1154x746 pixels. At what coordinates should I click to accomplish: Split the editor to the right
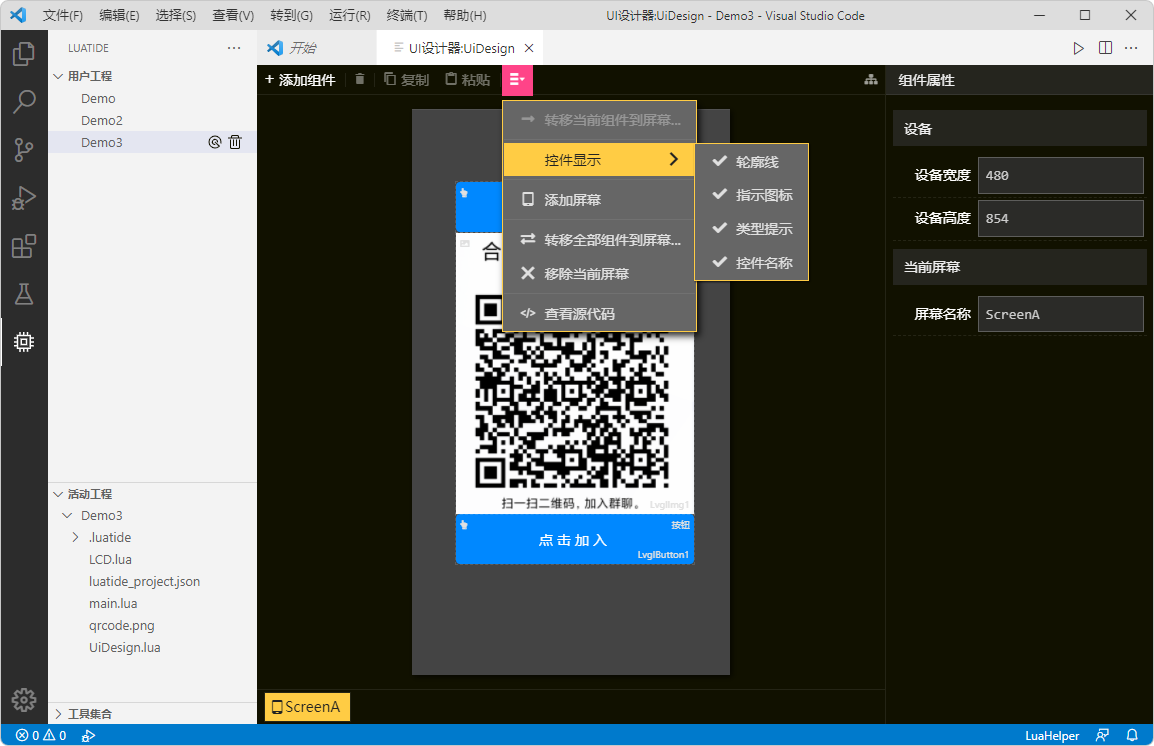click(1105, 48)
